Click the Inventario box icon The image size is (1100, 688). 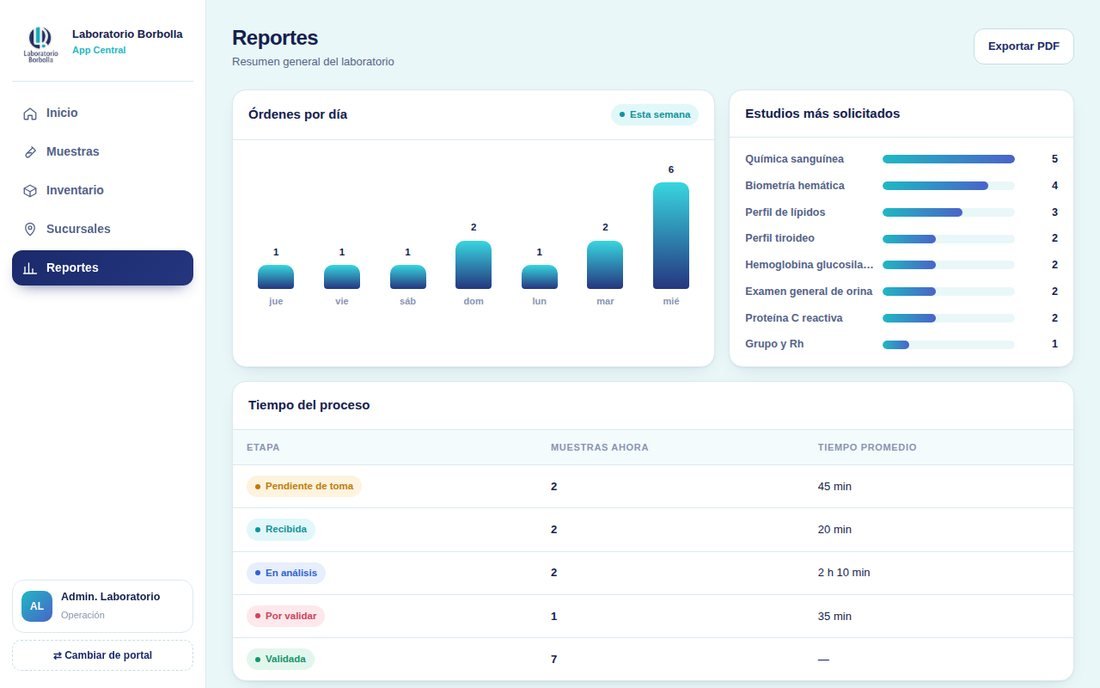(29, 191)
